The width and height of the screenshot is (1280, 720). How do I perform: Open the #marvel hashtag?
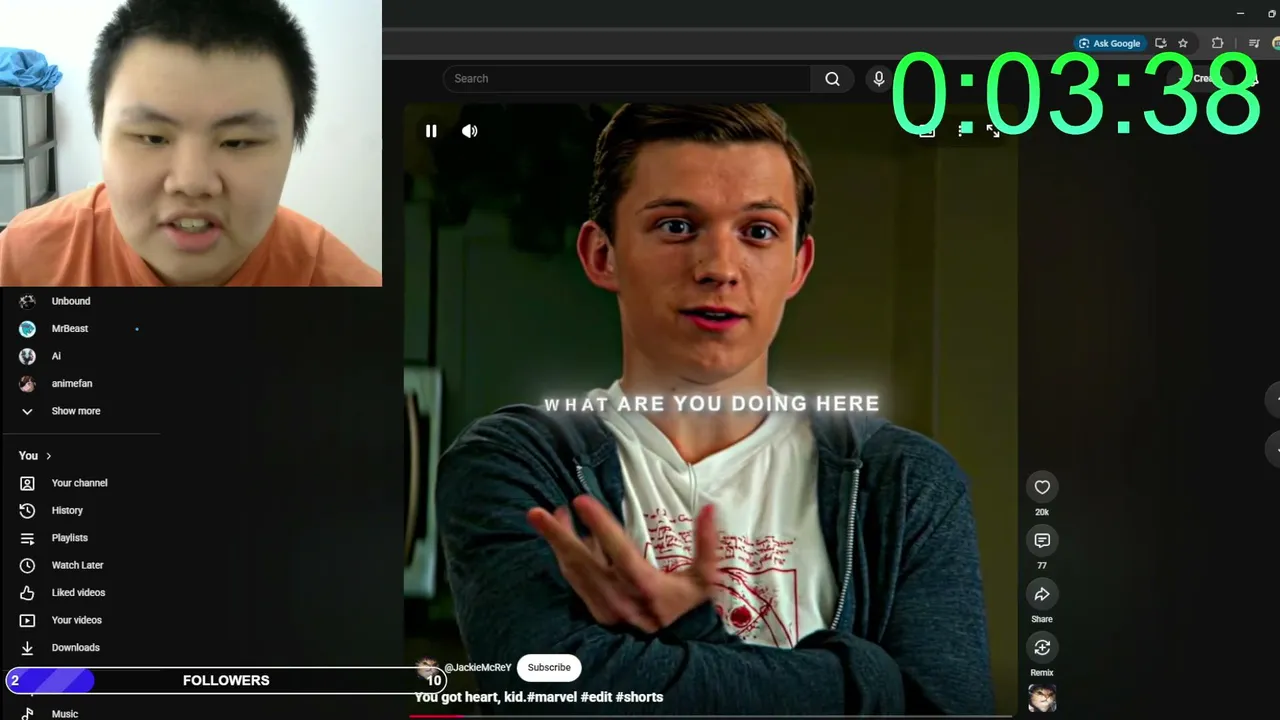[x=552, y=697]
